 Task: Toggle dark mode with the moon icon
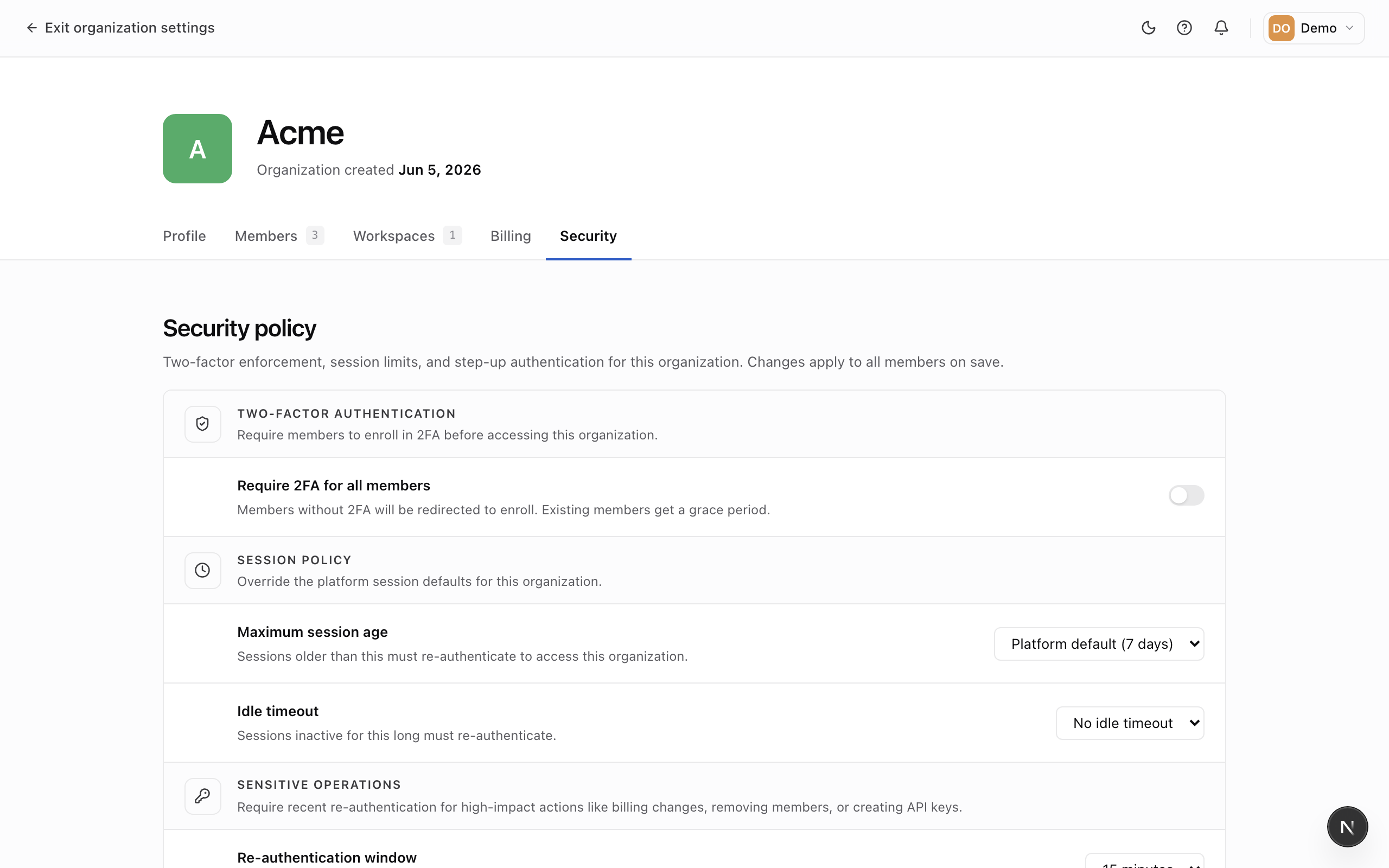1148,28
